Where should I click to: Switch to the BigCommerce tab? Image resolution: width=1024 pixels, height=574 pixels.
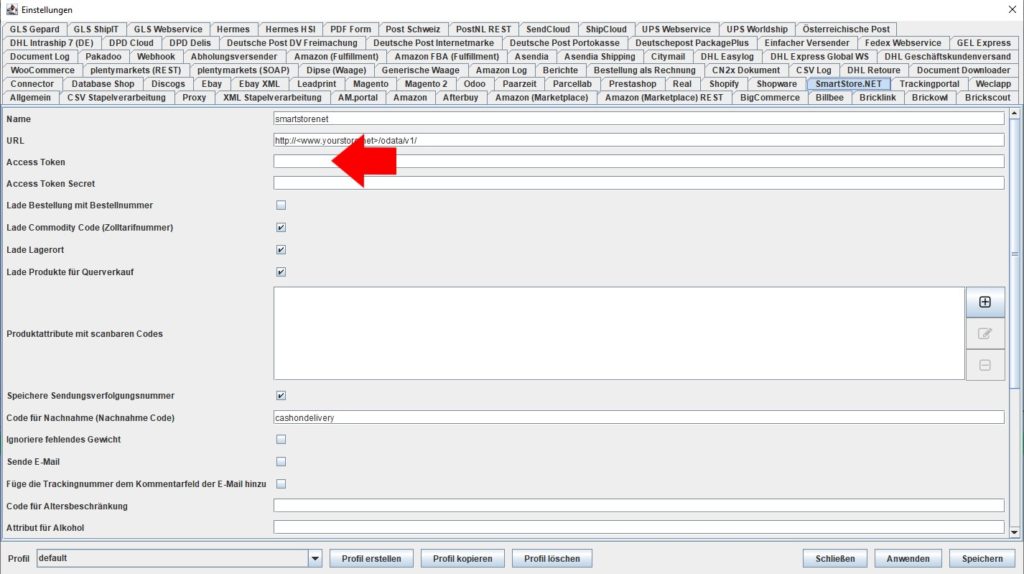coord(769,97)
